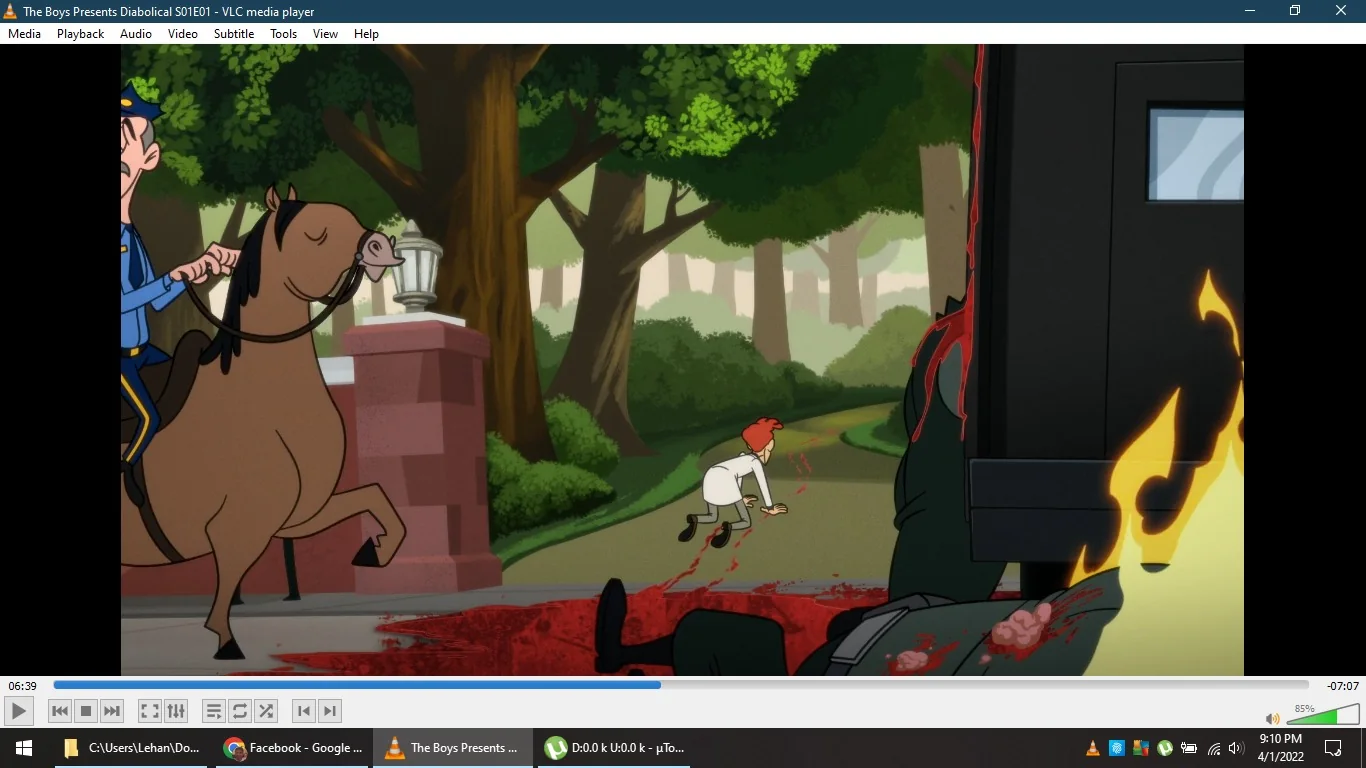The height and width of the screenshot is (768, 1366).
Task: Toggle fullscreen video mode
Action: click(150, 711)
